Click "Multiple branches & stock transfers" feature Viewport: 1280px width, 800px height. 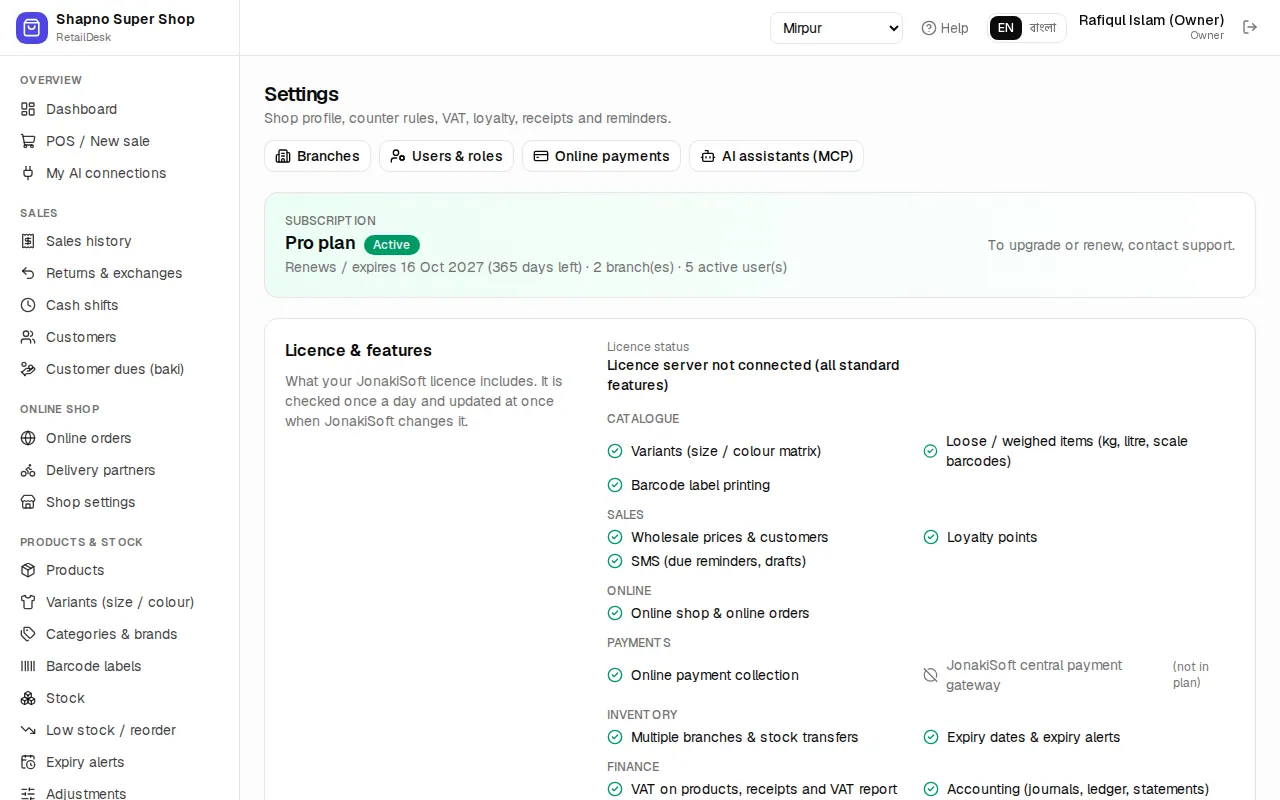click(x=745, y=737)
